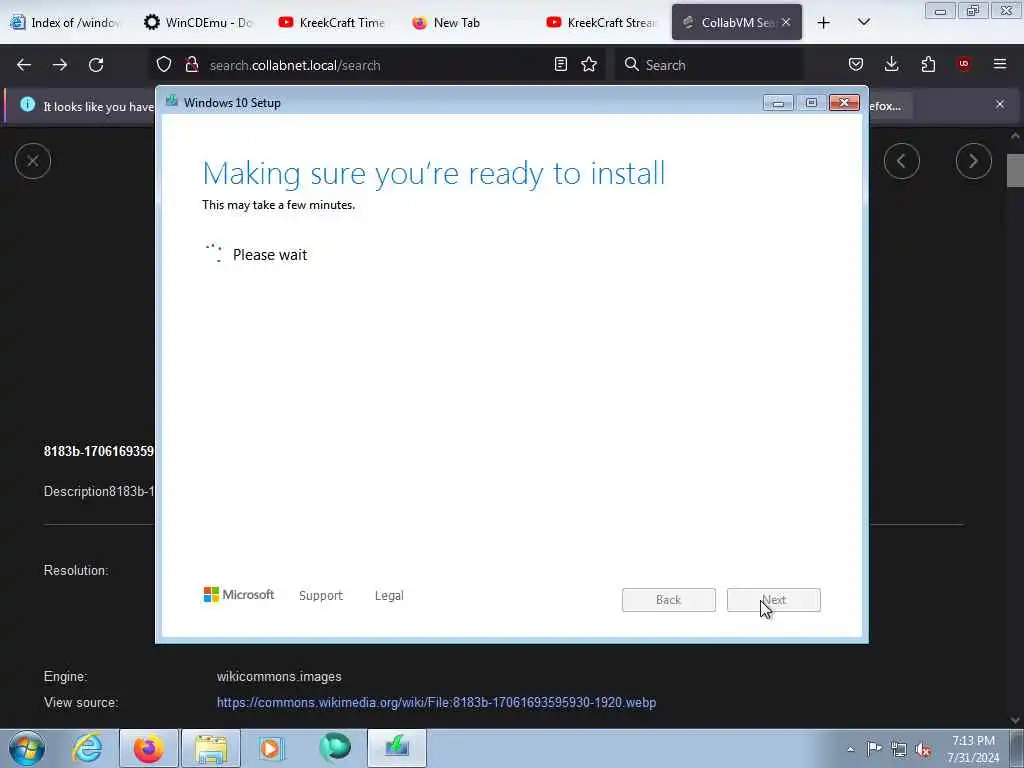Viewport: 1024px width, 768px height.
Task: Click the info icon in notification bar
Action: [x=27, y=104]
